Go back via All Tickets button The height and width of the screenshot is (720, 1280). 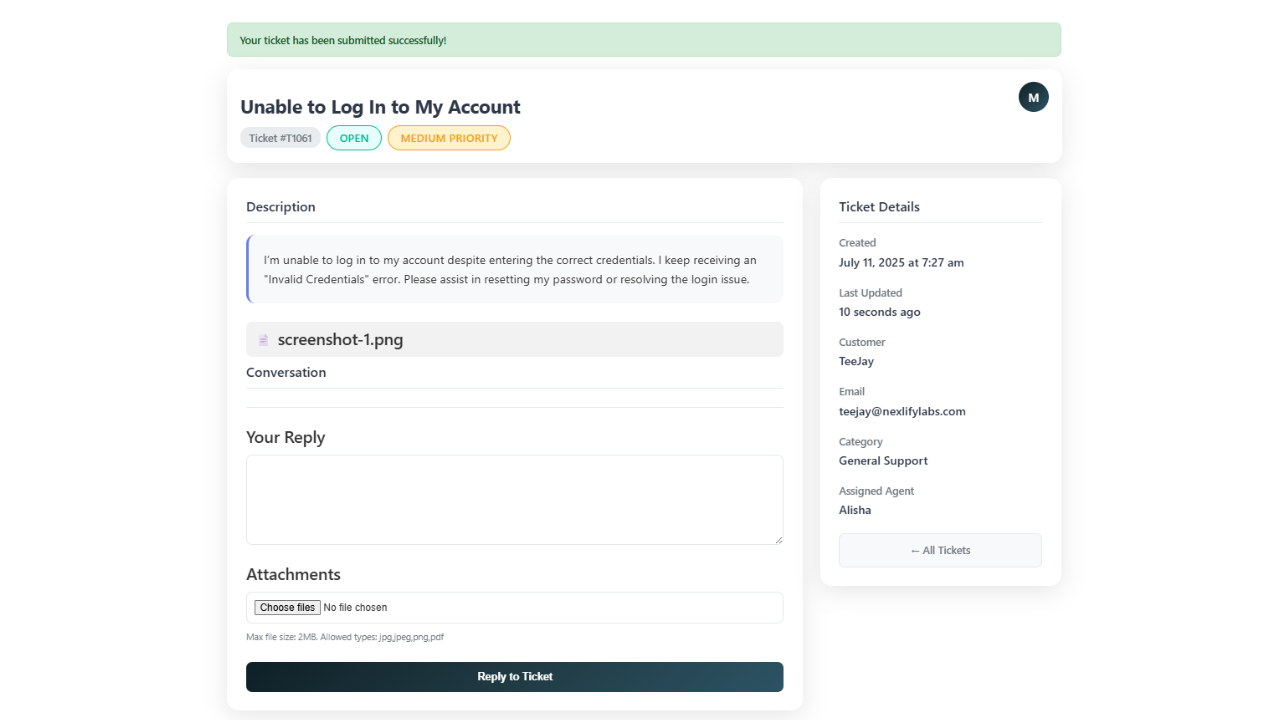(x=940, y=550)
